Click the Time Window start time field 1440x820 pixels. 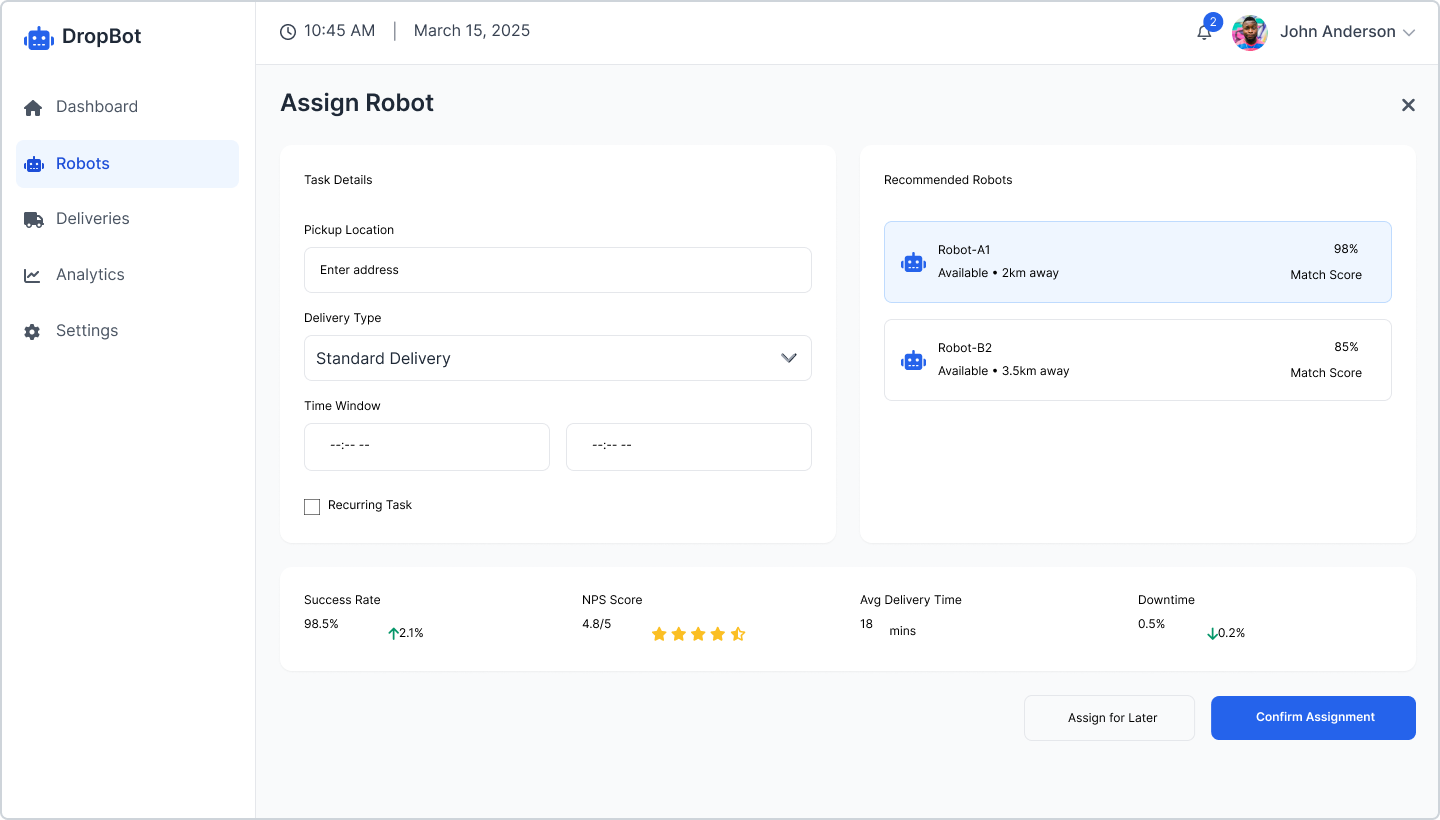click(x=426, y=446)
